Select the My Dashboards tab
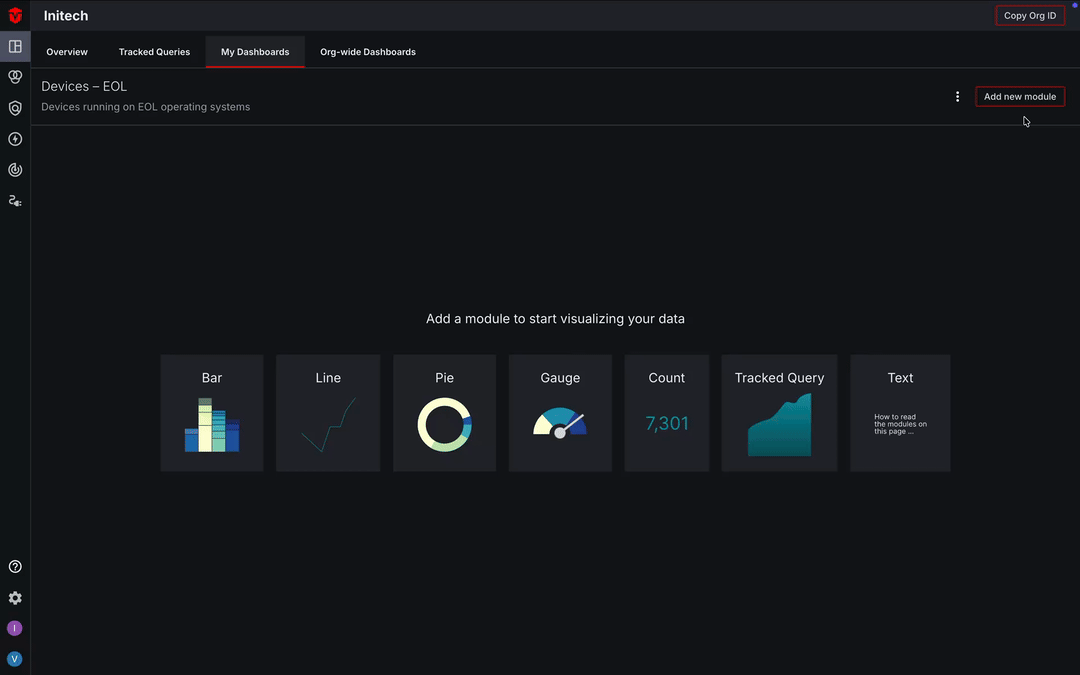Viewport: 1080px width, 675px height. point(255,51)
